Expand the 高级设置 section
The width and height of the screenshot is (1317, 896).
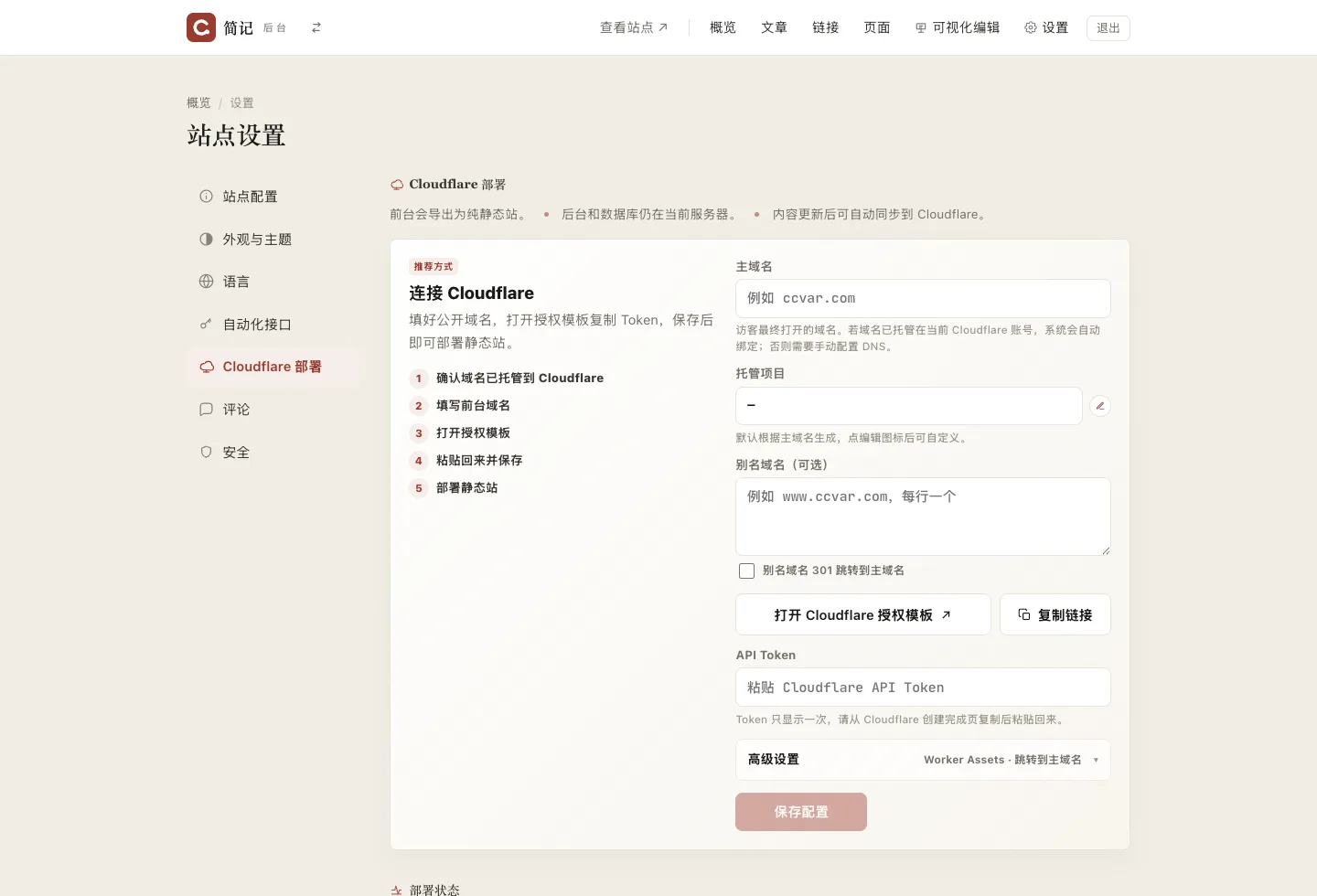pos(923,760)
